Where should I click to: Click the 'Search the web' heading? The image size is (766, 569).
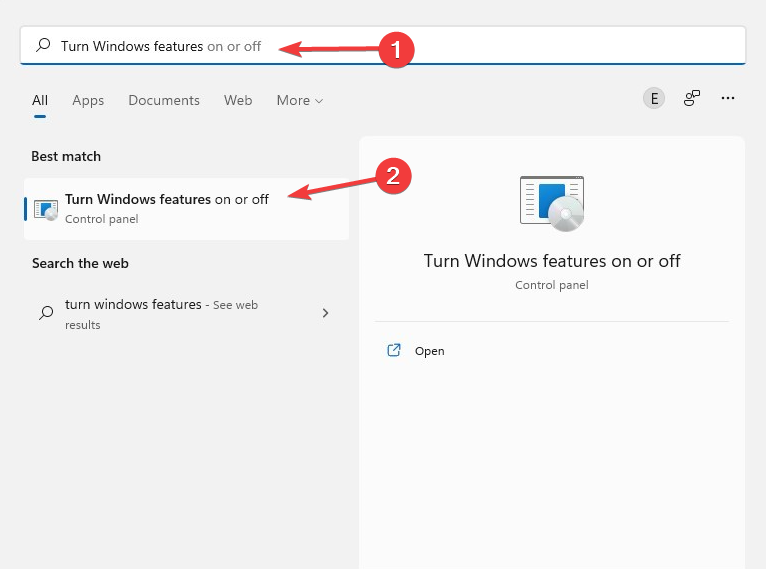click(80, 263)
